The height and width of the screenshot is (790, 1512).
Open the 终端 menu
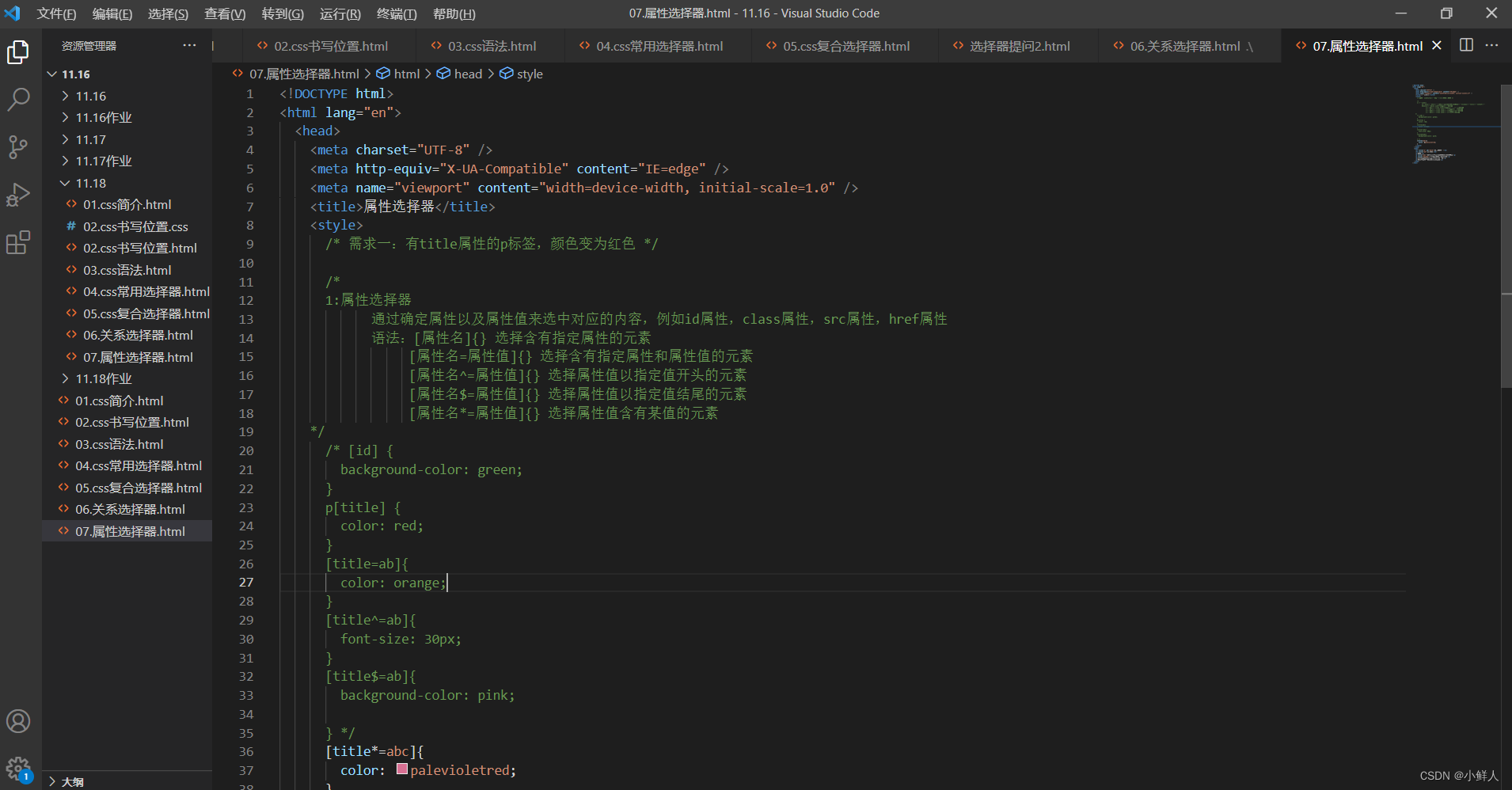(x=397, y=13)
